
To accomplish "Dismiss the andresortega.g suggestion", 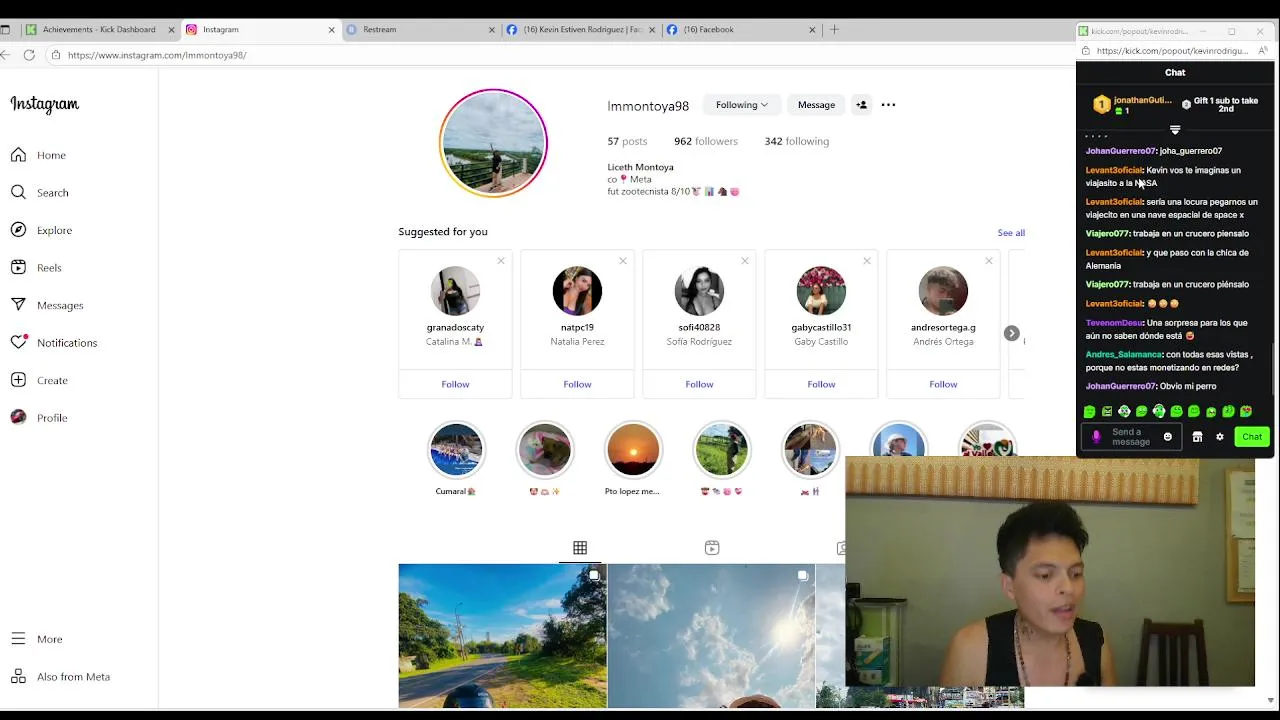I will tap(989, 261).
